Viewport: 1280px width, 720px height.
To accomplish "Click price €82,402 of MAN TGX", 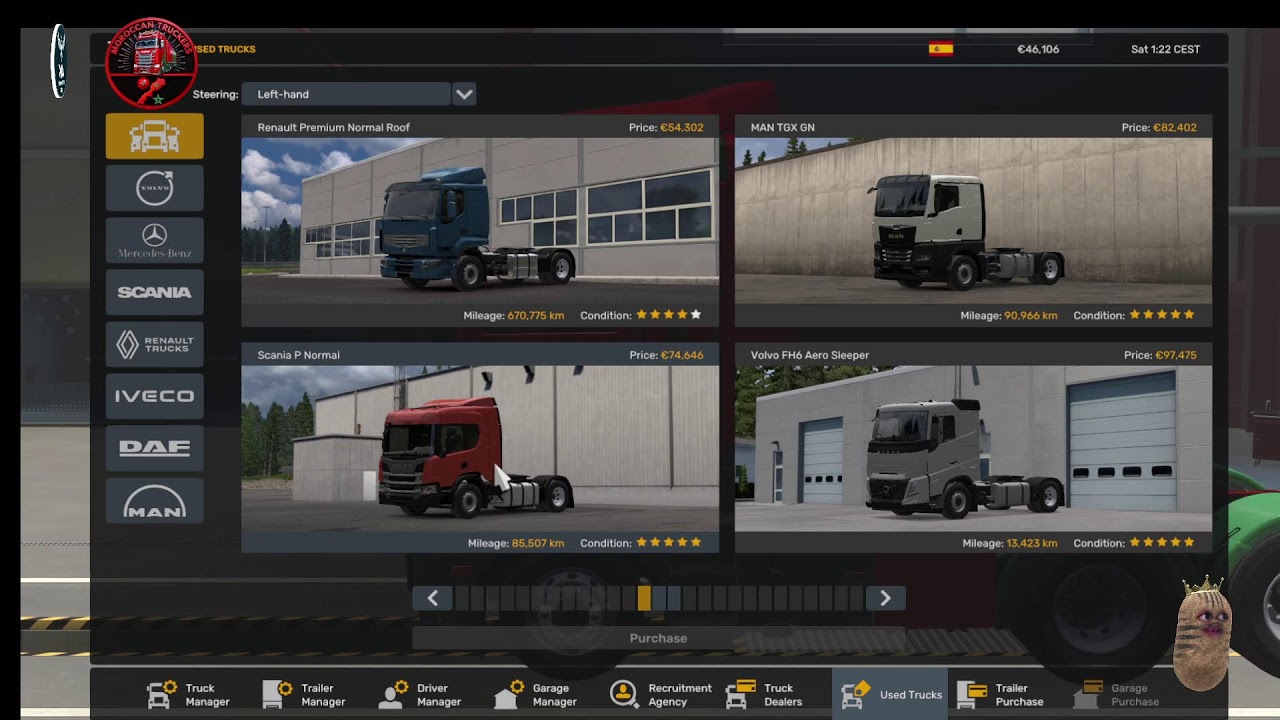I will [x=1175, y=127].
